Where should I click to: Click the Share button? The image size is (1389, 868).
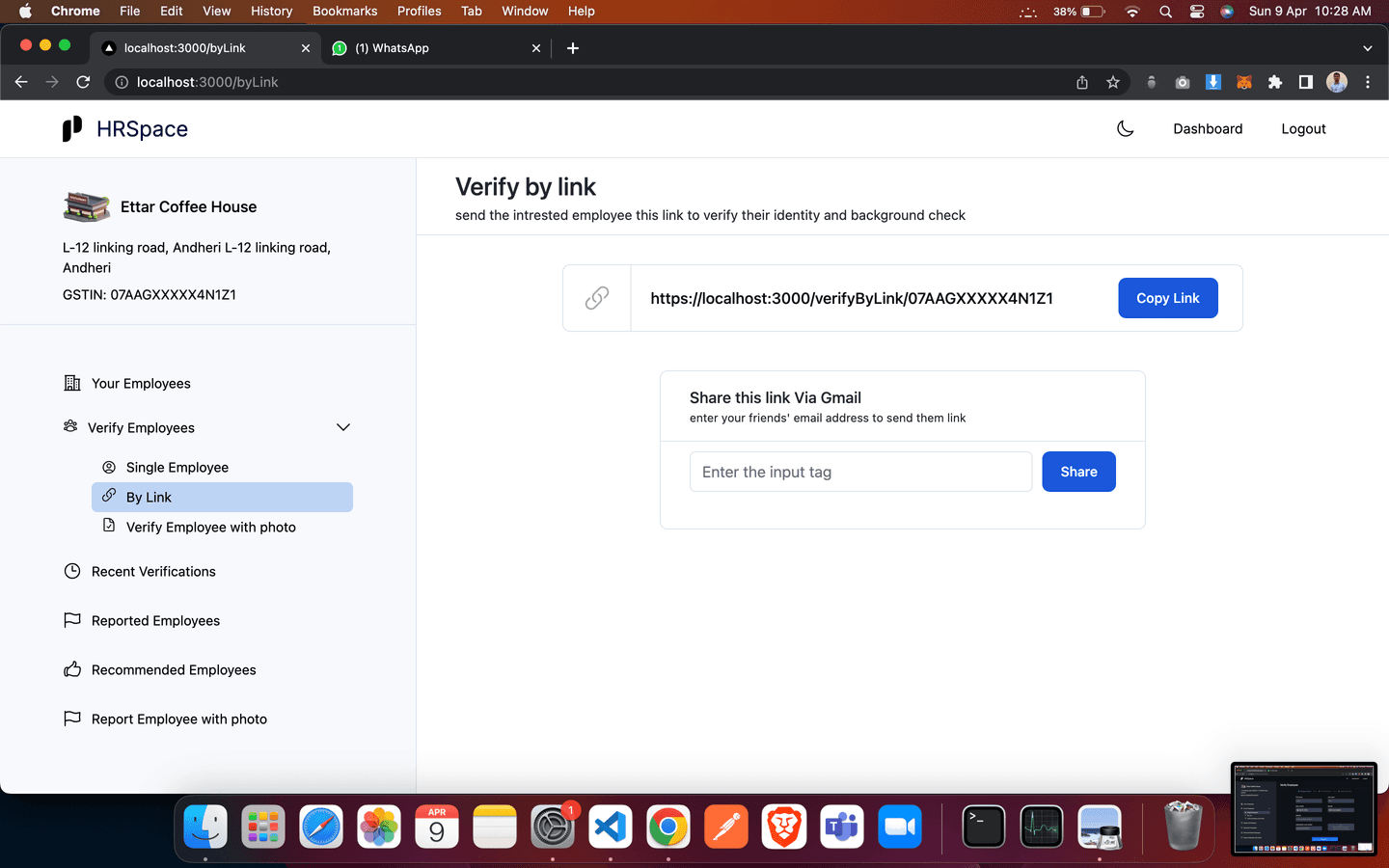pos(1078,472)
